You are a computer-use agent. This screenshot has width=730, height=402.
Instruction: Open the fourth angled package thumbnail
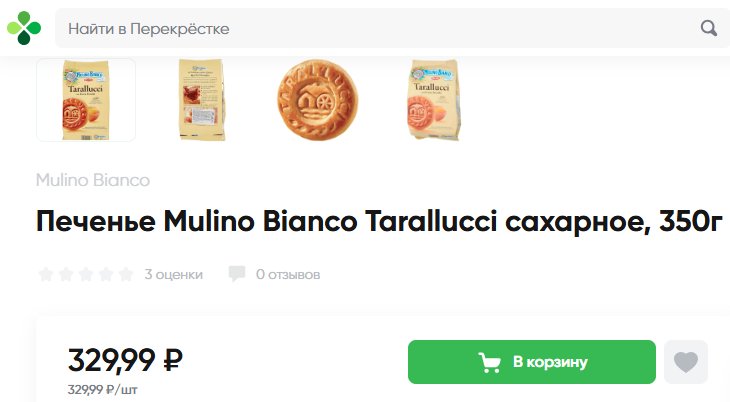tap(433, 100)
